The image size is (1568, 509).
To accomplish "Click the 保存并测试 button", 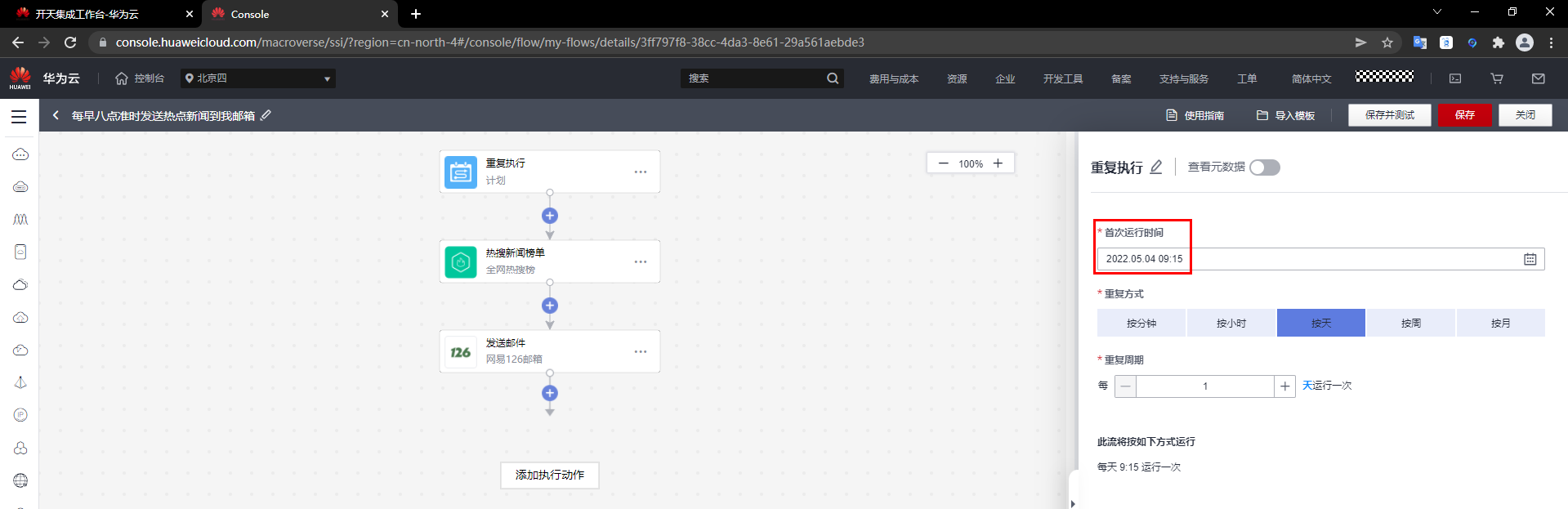I will [1390, 115].
